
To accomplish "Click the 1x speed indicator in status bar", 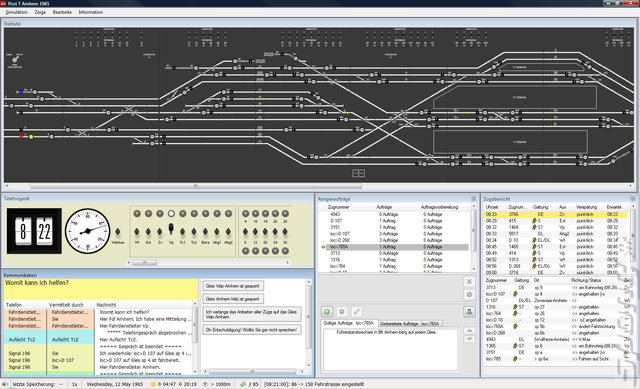I will (x=75, y=384).
